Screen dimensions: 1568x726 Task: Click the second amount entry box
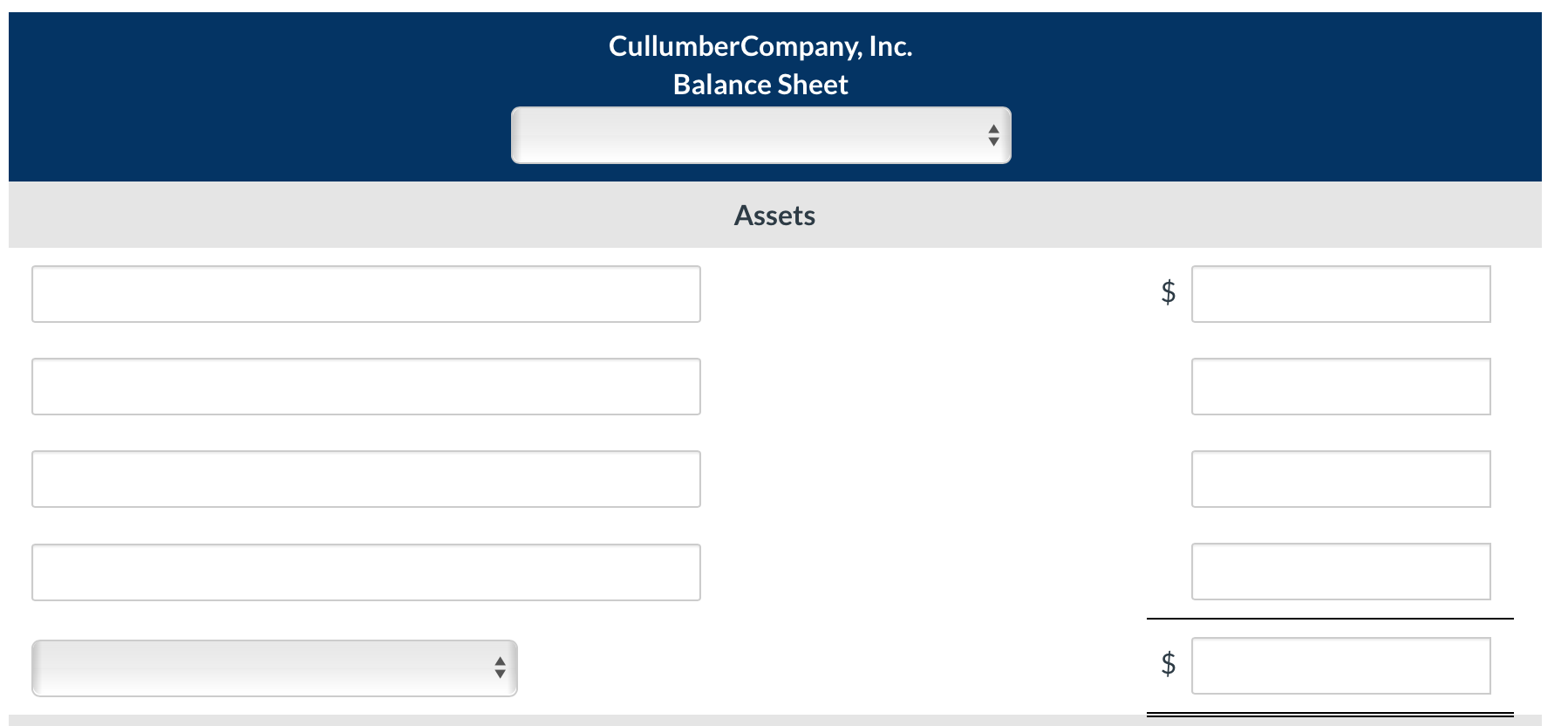(1342, 387)
